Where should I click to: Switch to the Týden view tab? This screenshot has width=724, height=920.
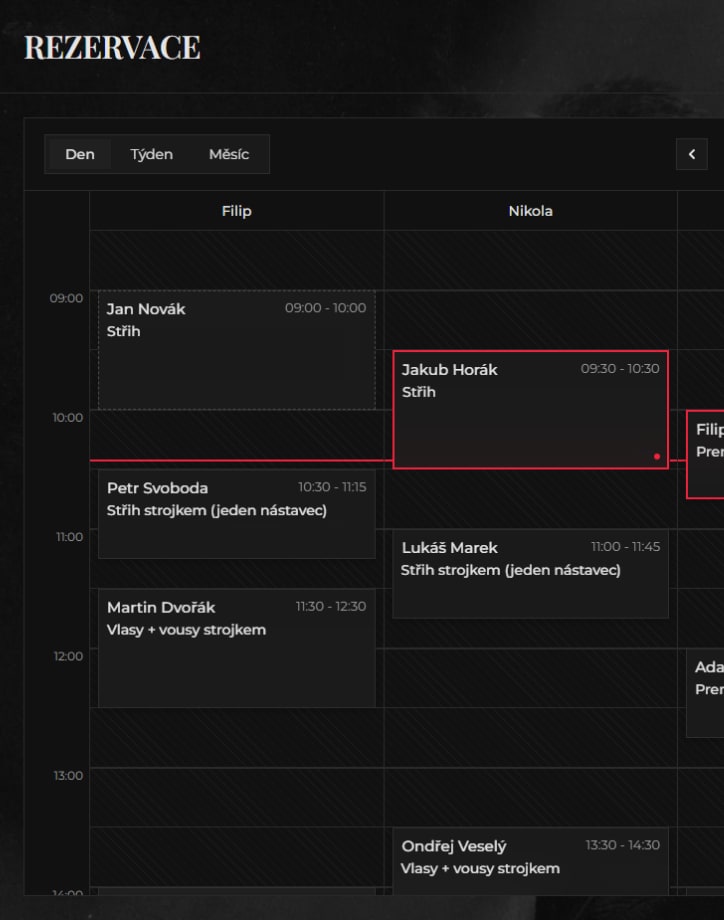(x=151, y=154)
